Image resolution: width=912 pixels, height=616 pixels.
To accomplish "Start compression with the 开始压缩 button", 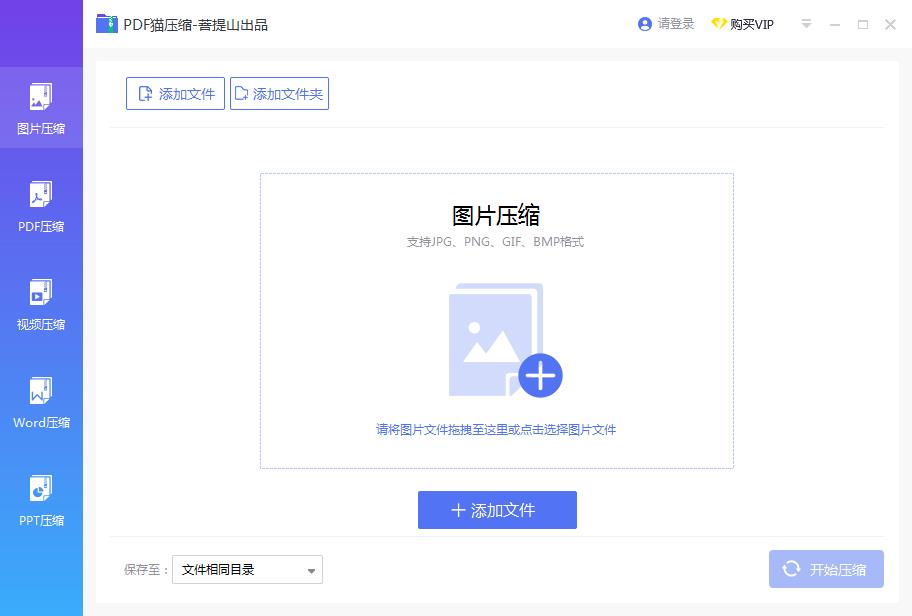I will (827, 569).
